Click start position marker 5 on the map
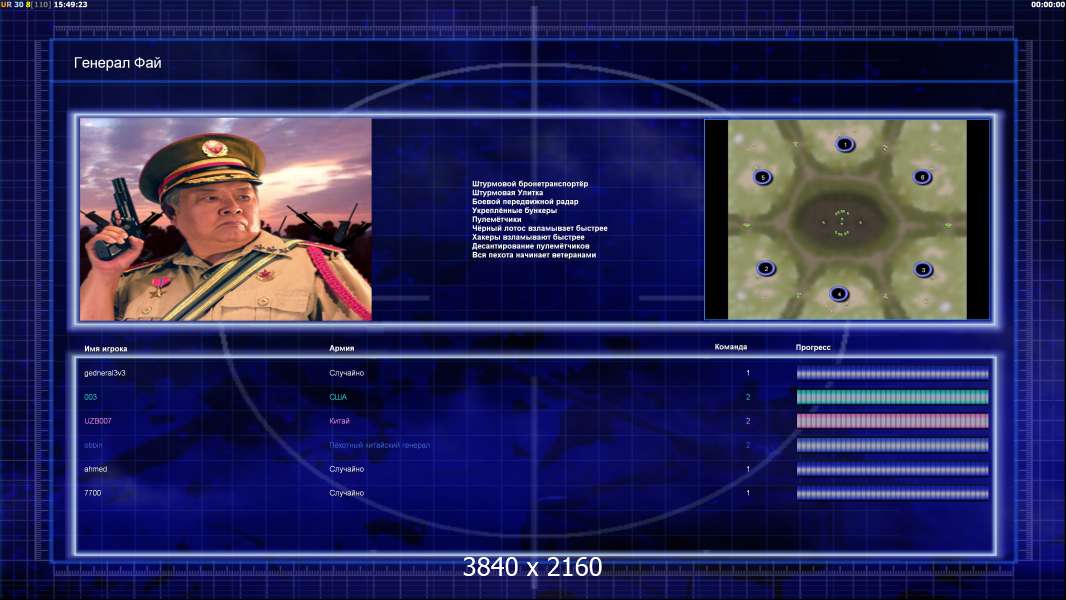Screen dimensions: 1066x600 click(763, 177)
